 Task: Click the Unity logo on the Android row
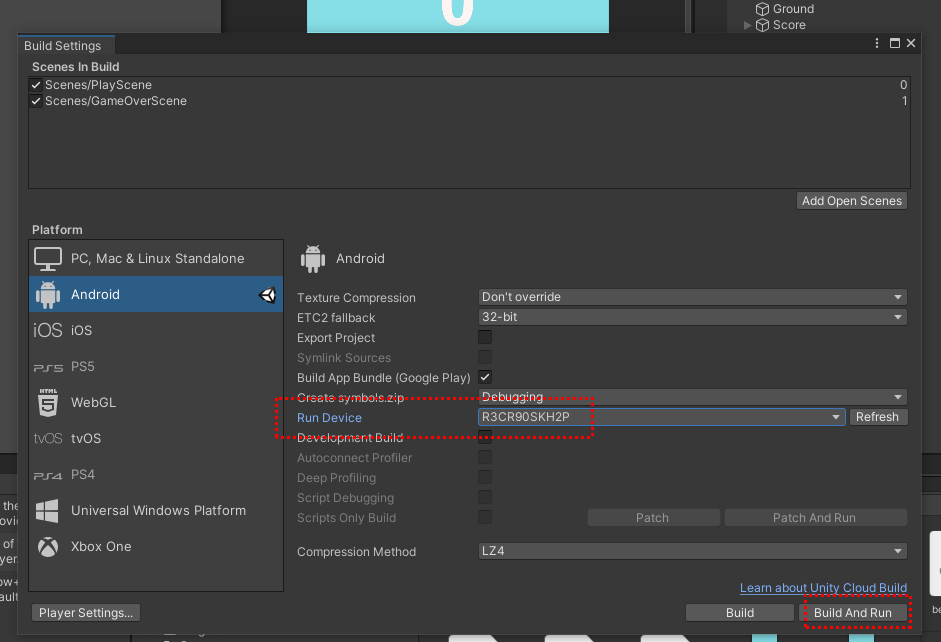point(268,295)
